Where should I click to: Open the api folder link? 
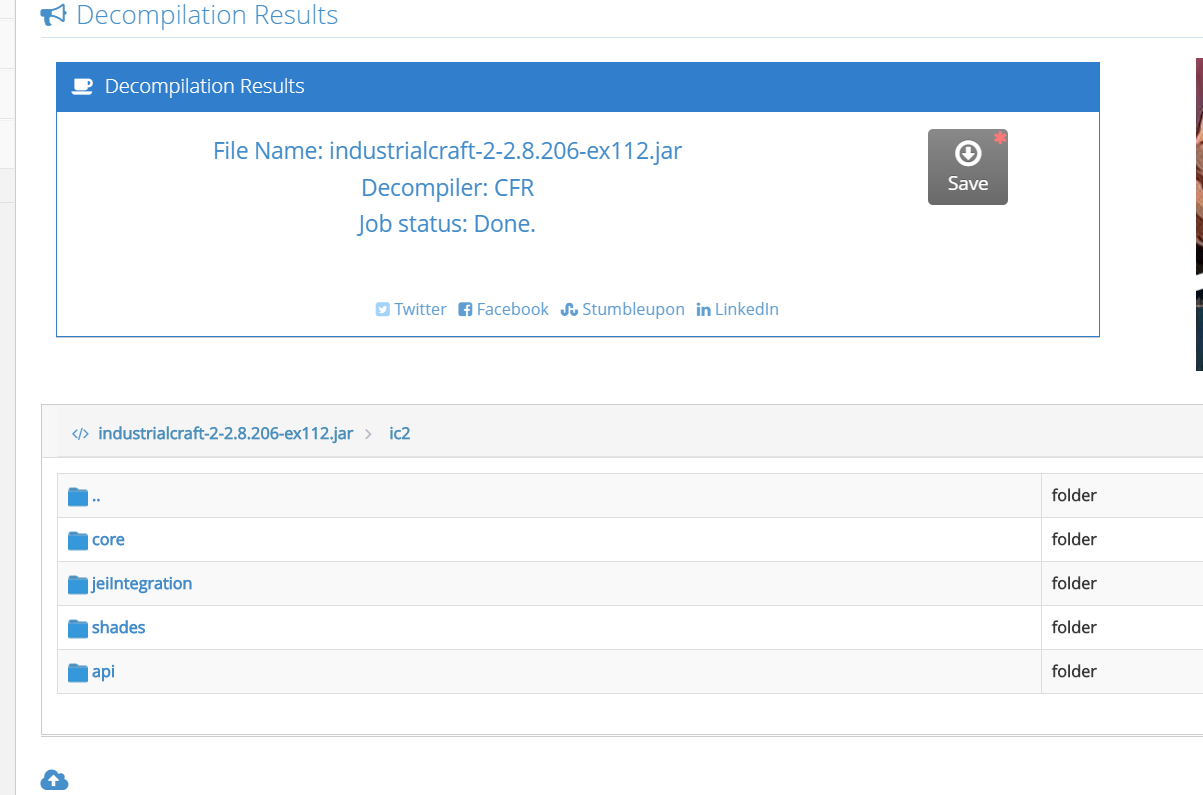(103, 672)
